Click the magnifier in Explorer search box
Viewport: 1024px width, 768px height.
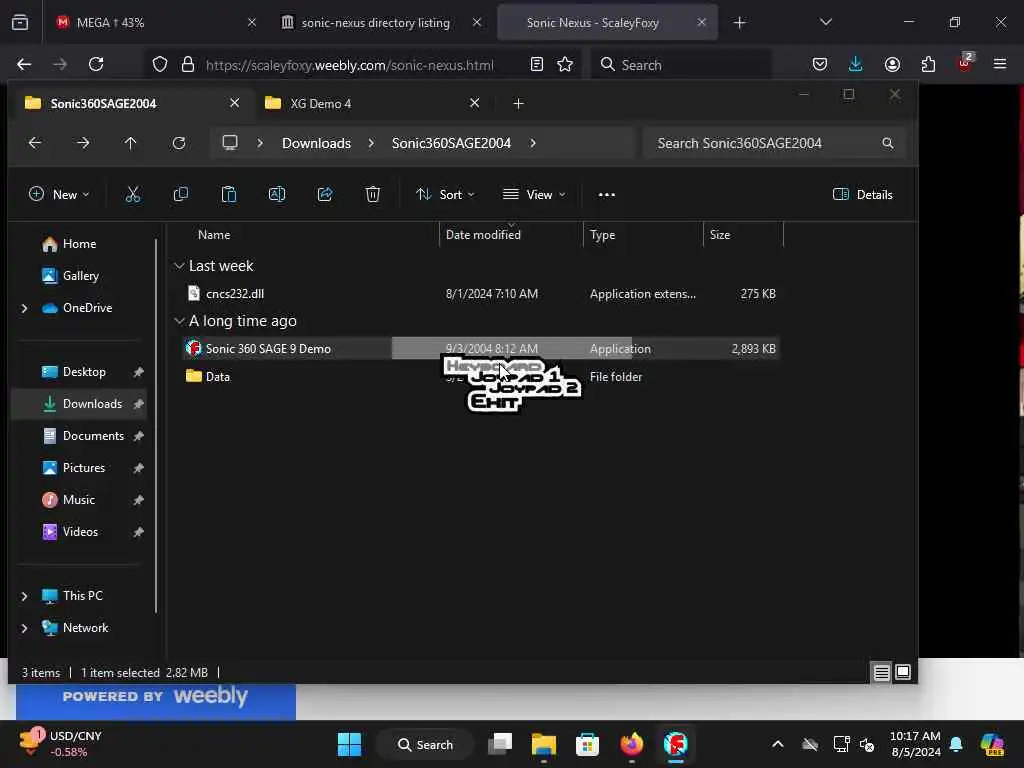[x=888, y=143]
